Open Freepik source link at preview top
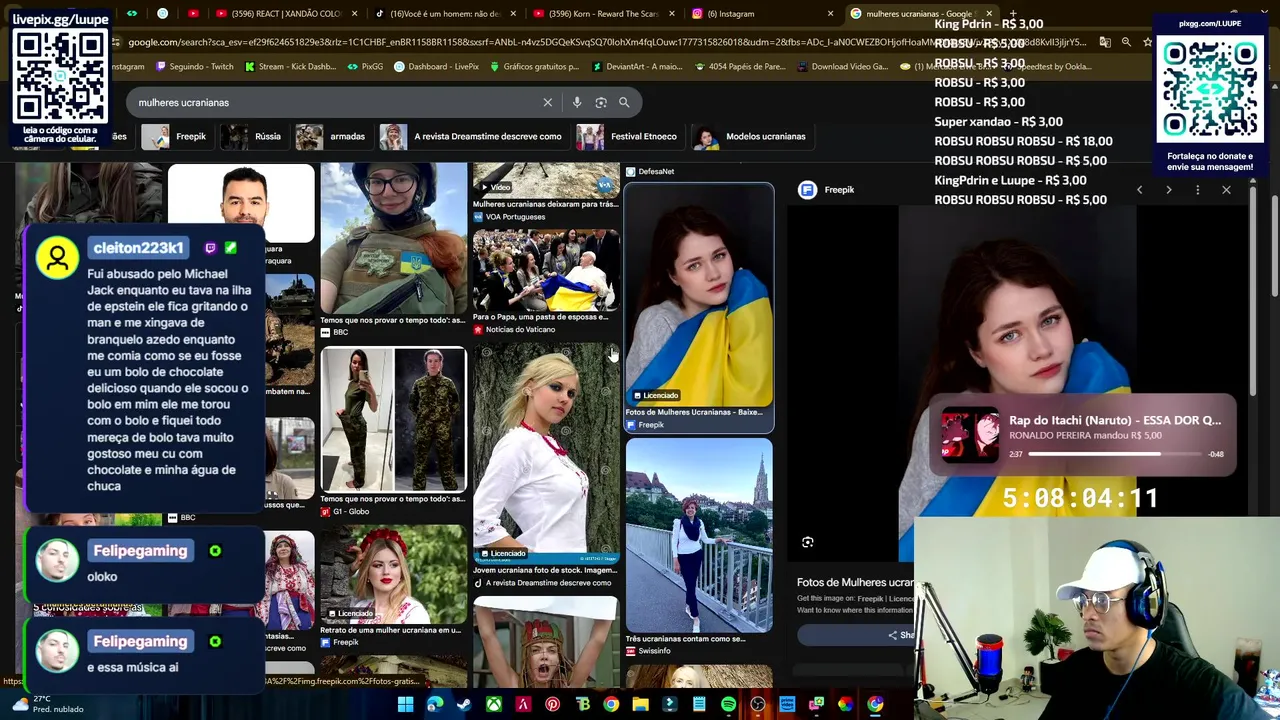The width and height of the screenshot is (1280, 720). point(827,190)
